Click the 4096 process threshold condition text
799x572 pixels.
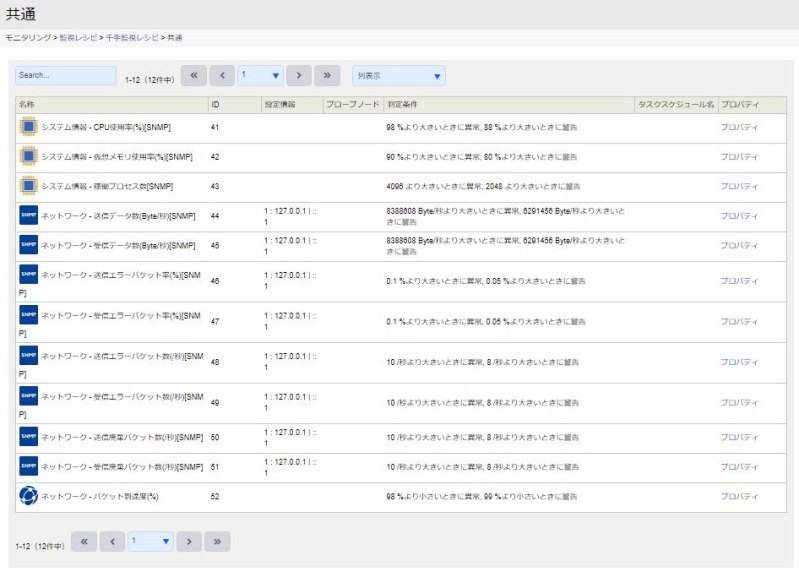pos(483,186)
